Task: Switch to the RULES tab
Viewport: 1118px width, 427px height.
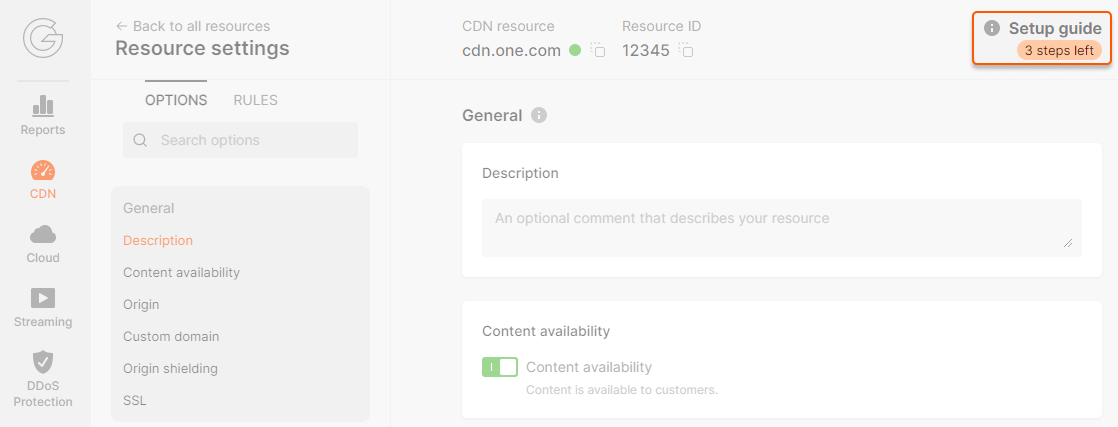Action: [255, 100]
